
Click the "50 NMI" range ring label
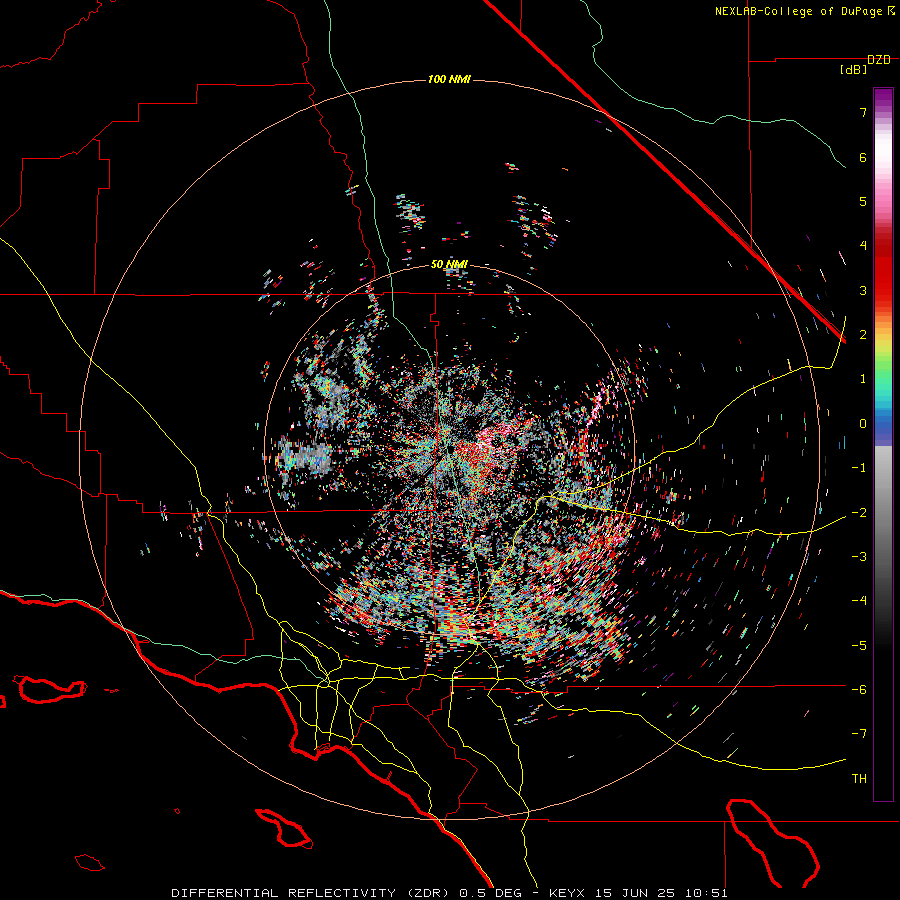(449, 264)
